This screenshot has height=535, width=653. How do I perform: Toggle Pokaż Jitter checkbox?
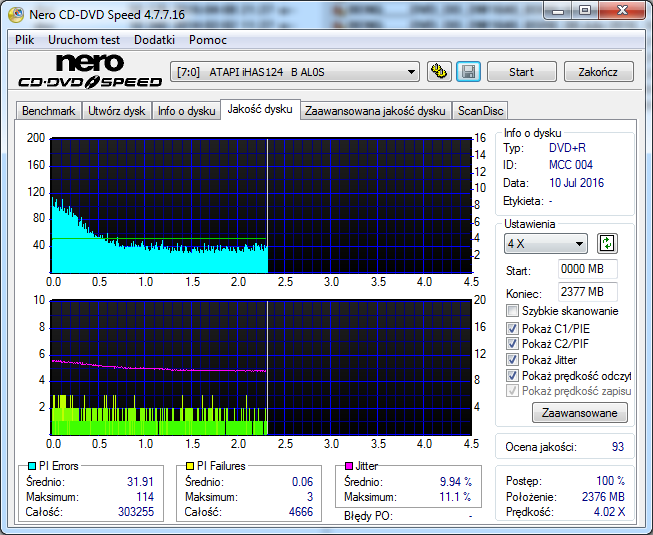click(512, 360)
